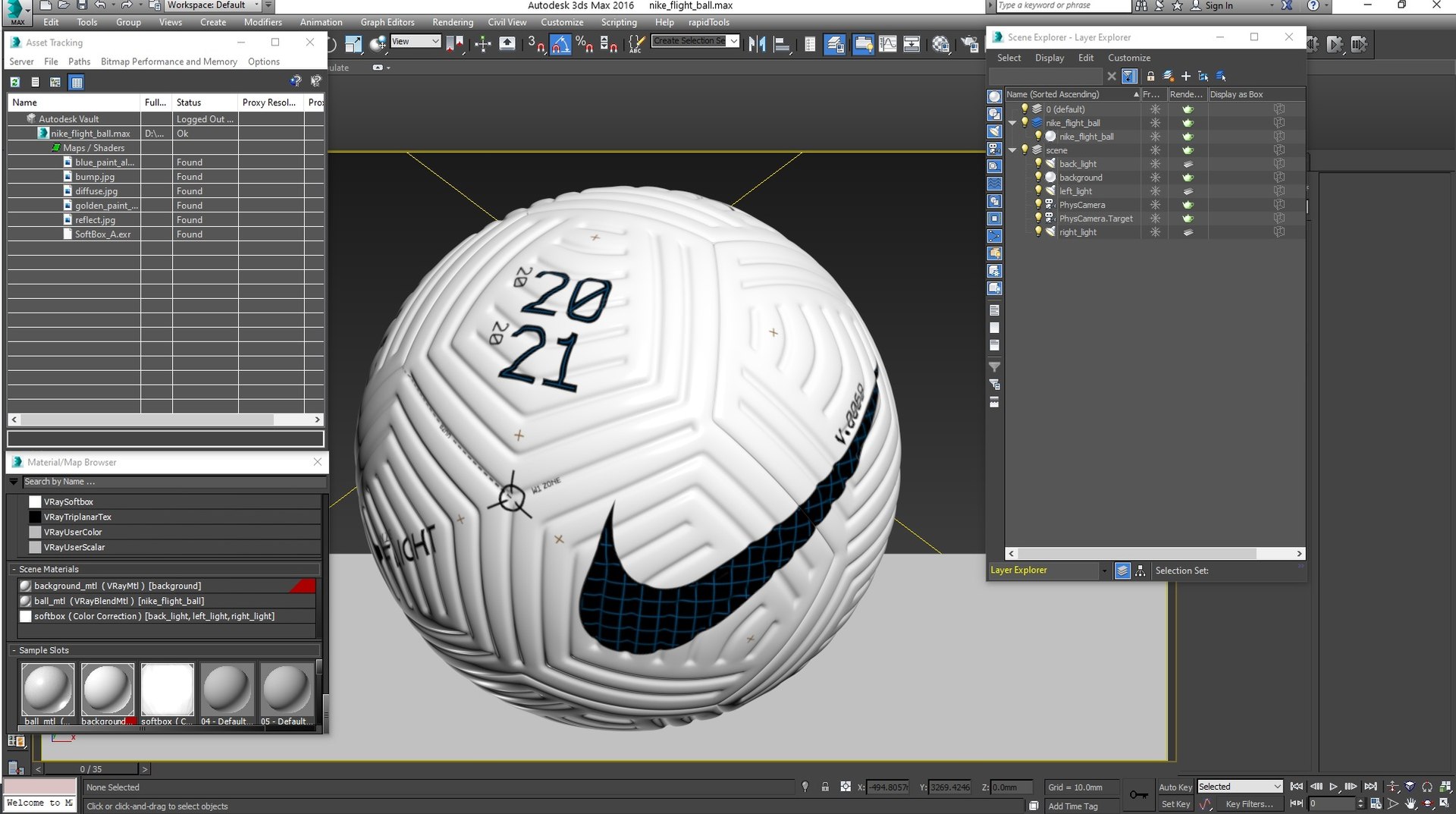Toggle Layer Explorer icon in main toolbar

835,45
